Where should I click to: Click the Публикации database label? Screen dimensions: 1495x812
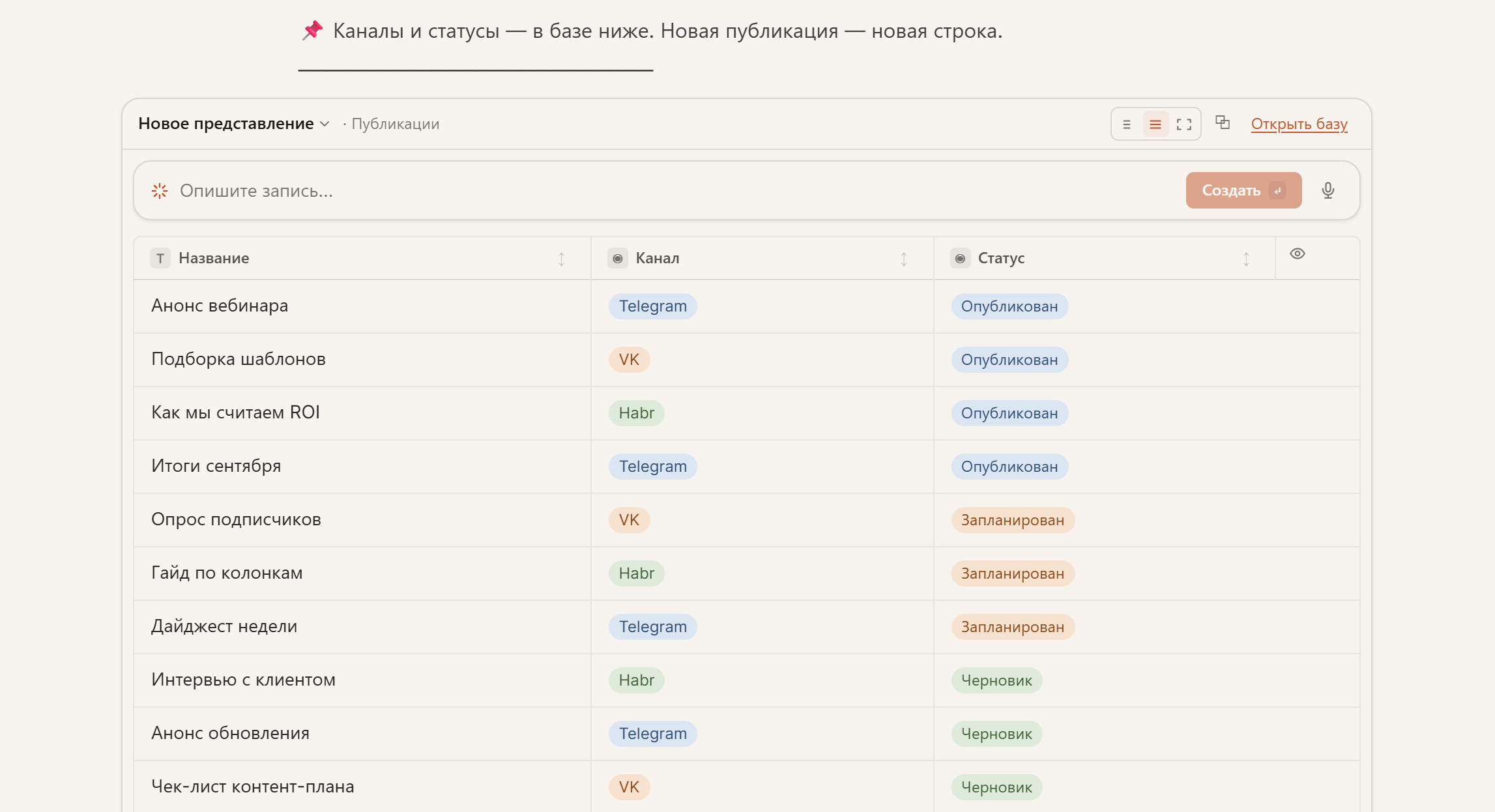[x=396, y=124]
